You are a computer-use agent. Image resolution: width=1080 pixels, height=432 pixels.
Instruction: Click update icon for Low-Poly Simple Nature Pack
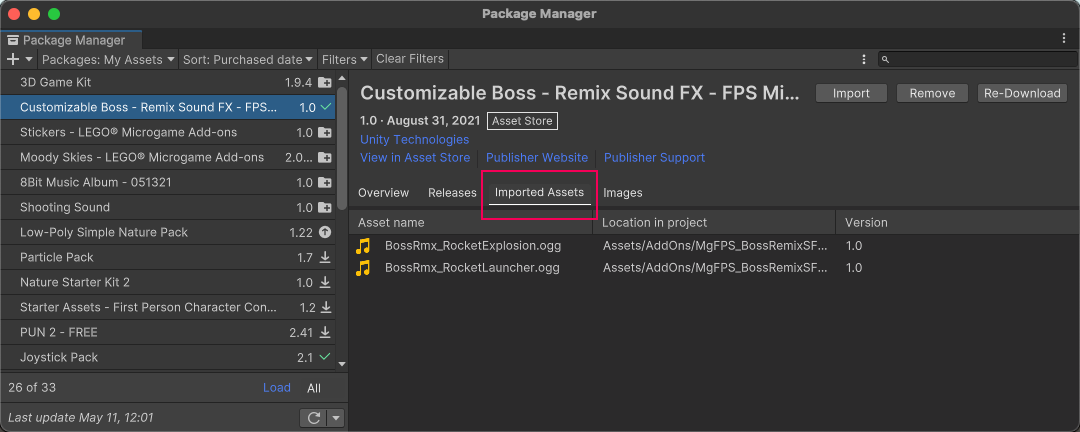325,232
